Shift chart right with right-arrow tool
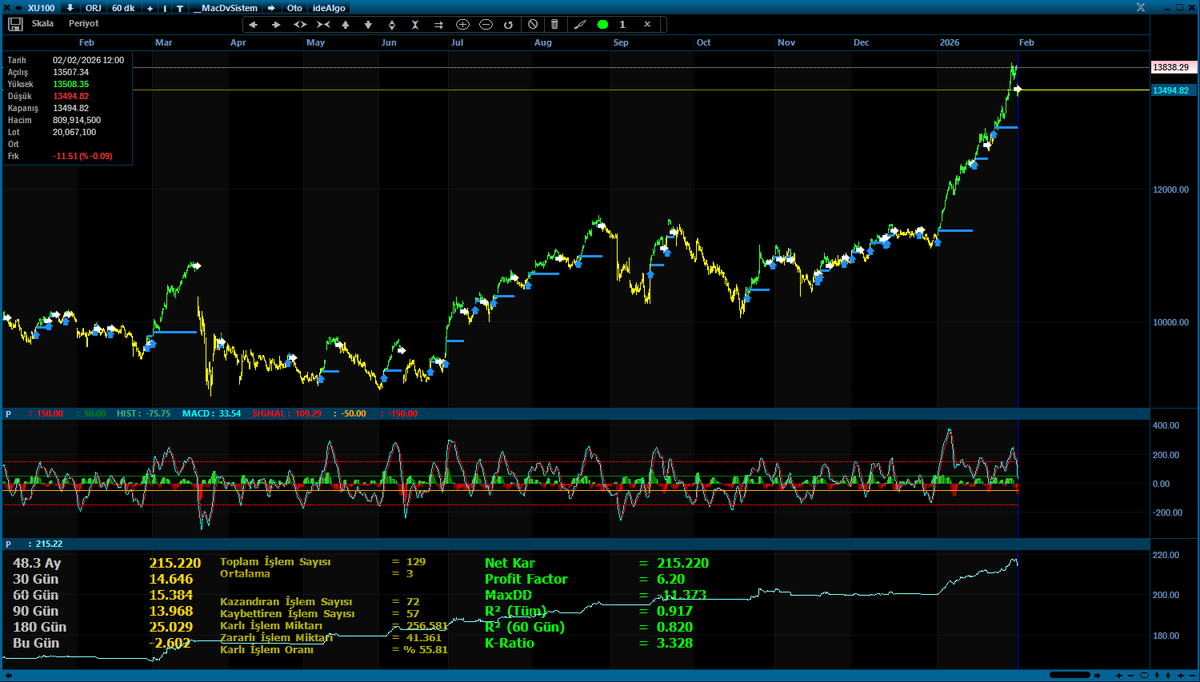The image size is (1200, 682). (x=276, y=24)
